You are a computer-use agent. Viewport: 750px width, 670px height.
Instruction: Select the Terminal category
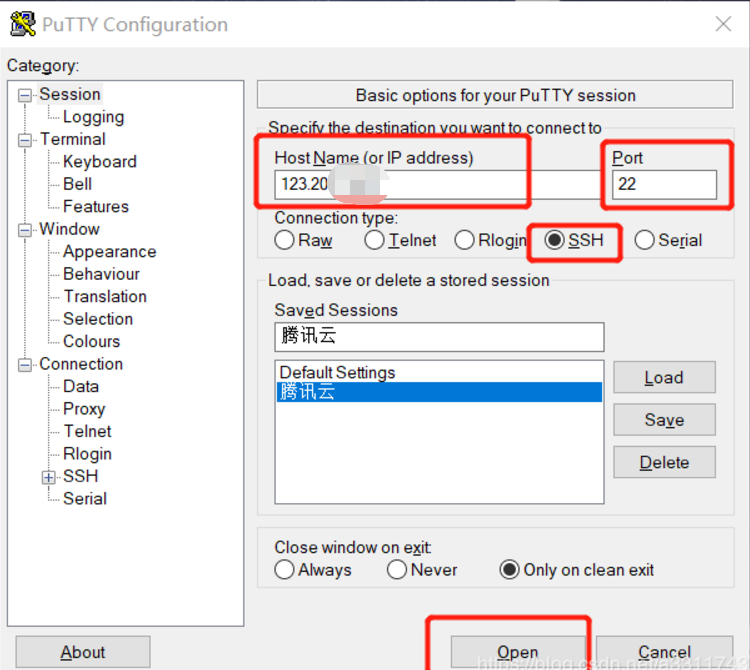pos(73,139)
